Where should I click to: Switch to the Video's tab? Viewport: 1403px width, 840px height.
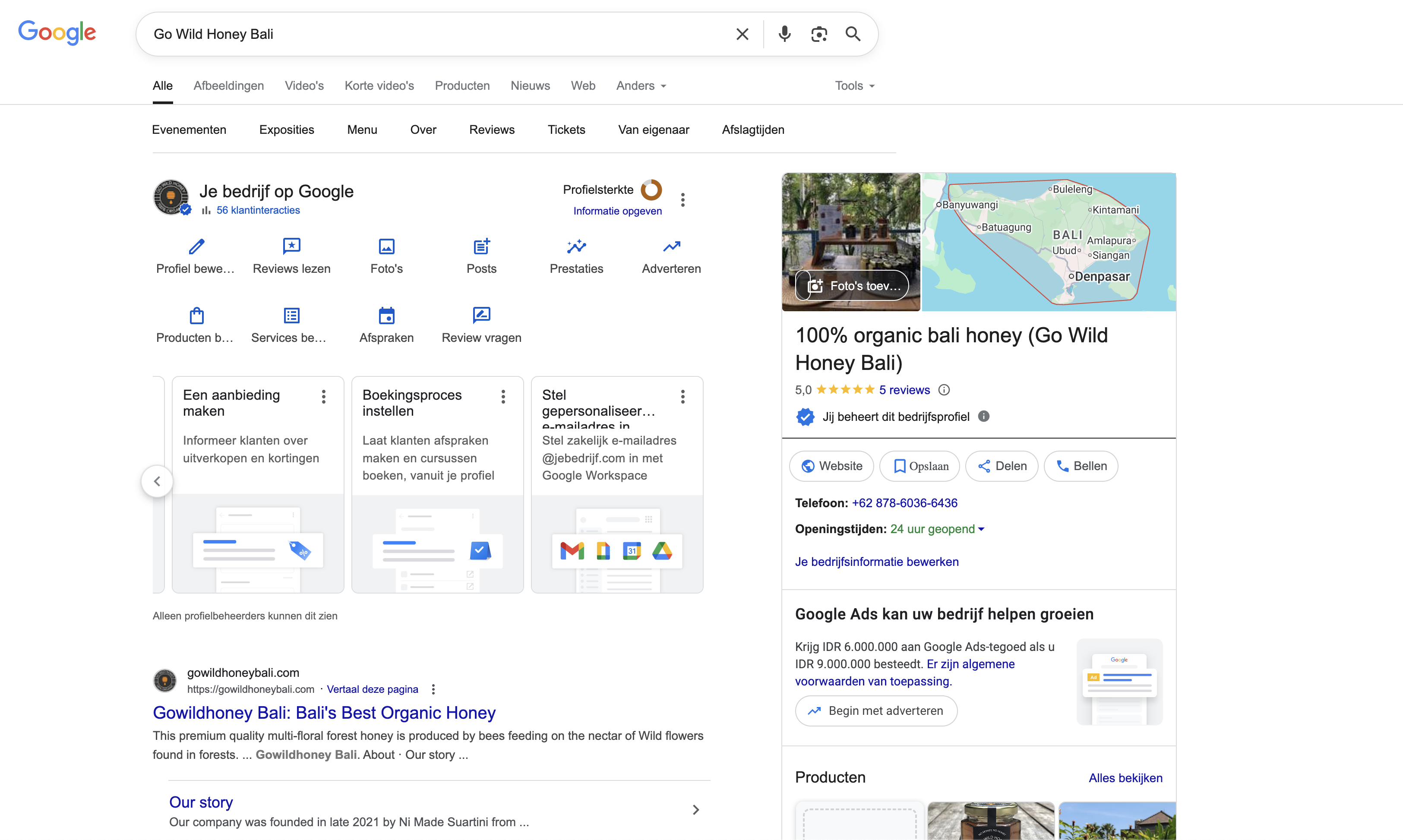(304, 85)
